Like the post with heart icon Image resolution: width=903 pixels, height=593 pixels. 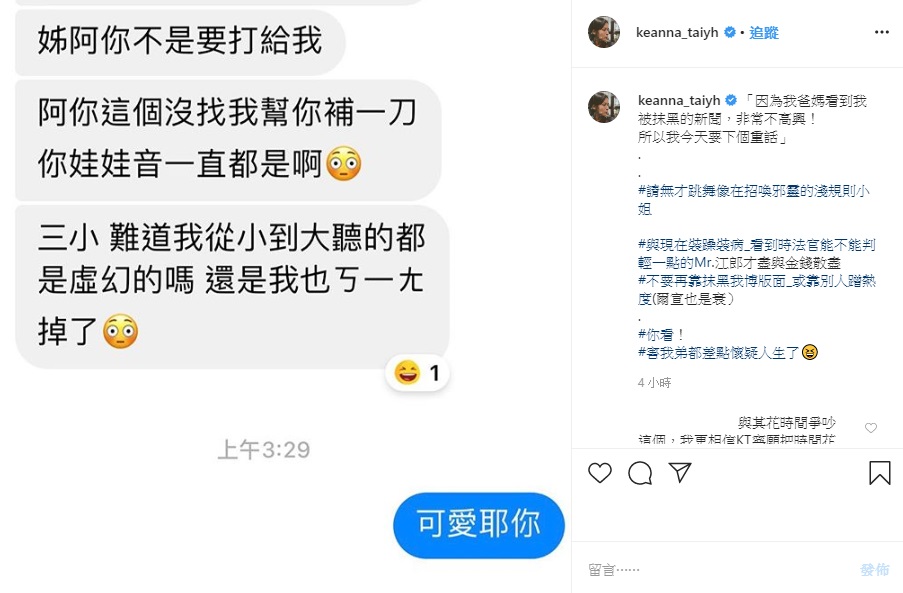[600, 473]
